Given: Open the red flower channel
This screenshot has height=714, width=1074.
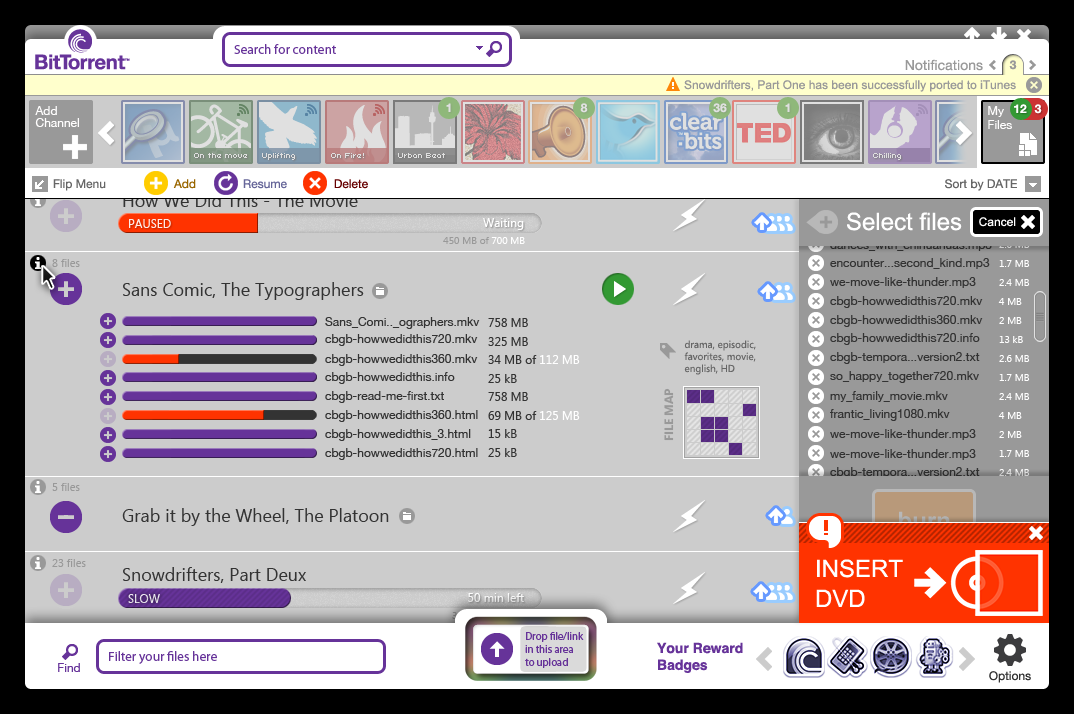Looking at the screenshot, I should coord(492,132).
